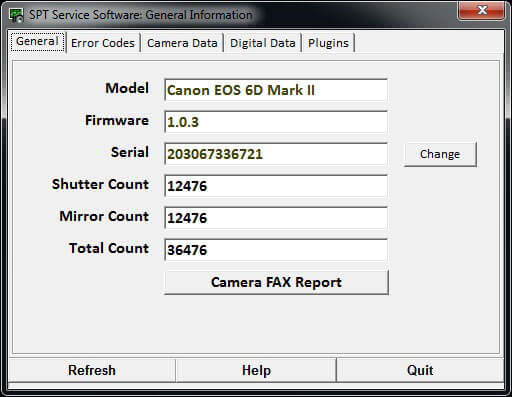Select the Shutter Count value field
The width and height of the screenshot is (512, 397).
point(276,186)
